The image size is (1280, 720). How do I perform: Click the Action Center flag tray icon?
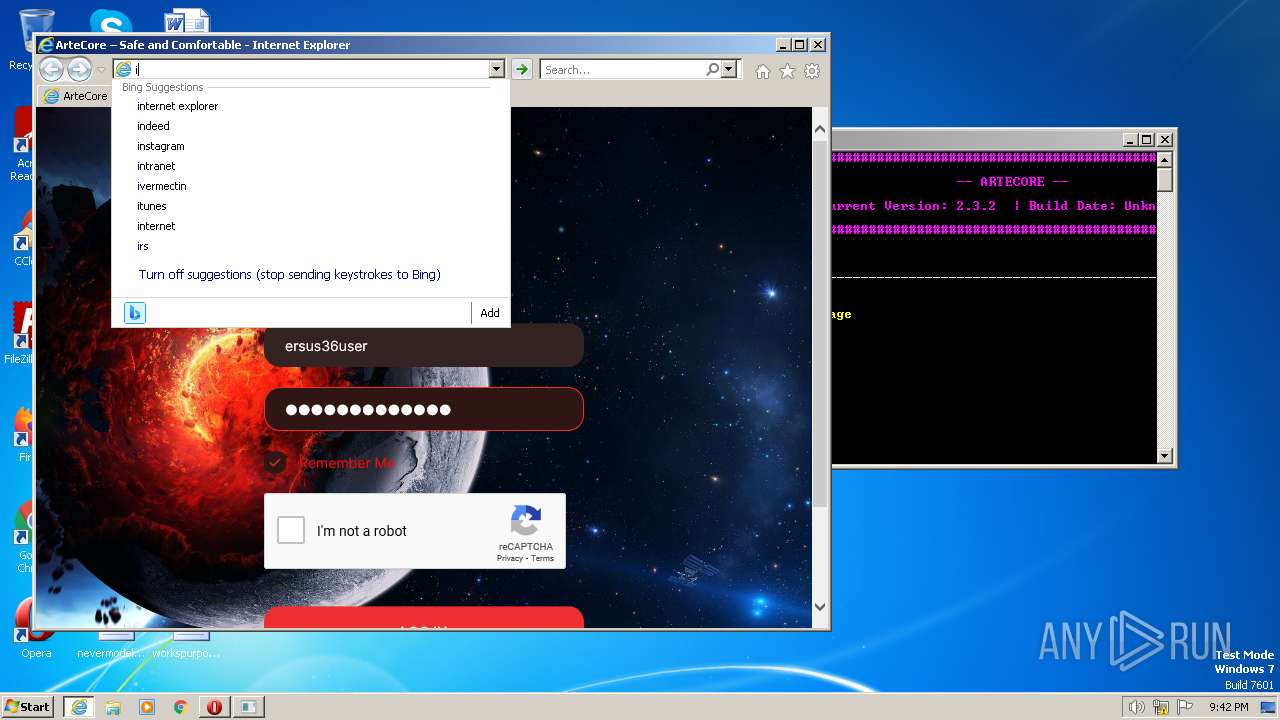coord(1186,707)
